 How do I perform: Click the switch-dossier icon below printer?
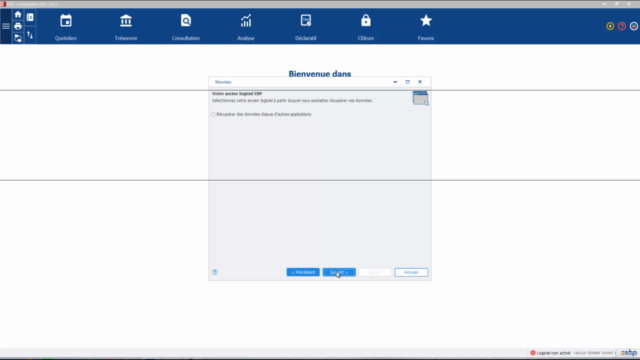click(x=18, y=38)
